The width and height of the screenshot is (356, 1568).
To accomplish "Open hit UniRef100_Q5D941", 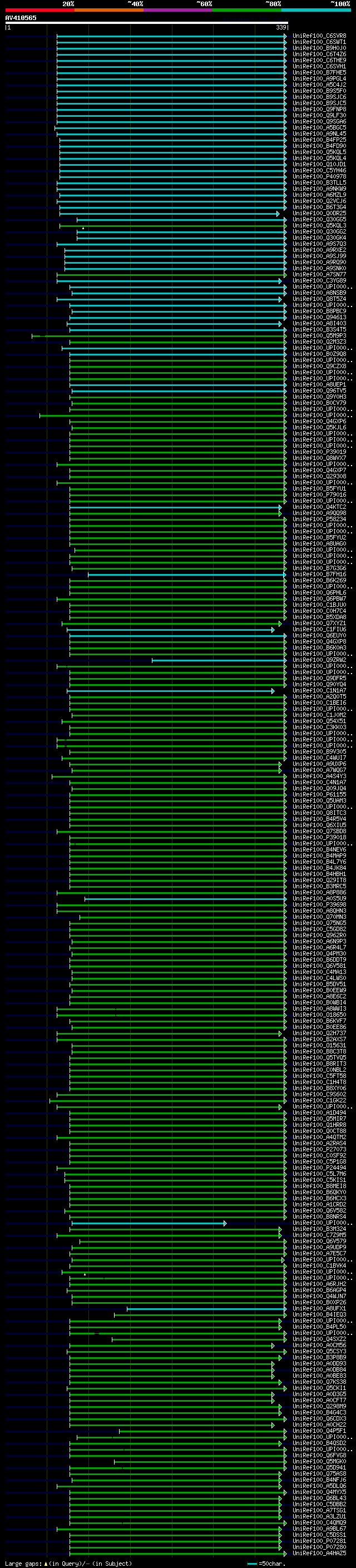I will pos(319,1467).
